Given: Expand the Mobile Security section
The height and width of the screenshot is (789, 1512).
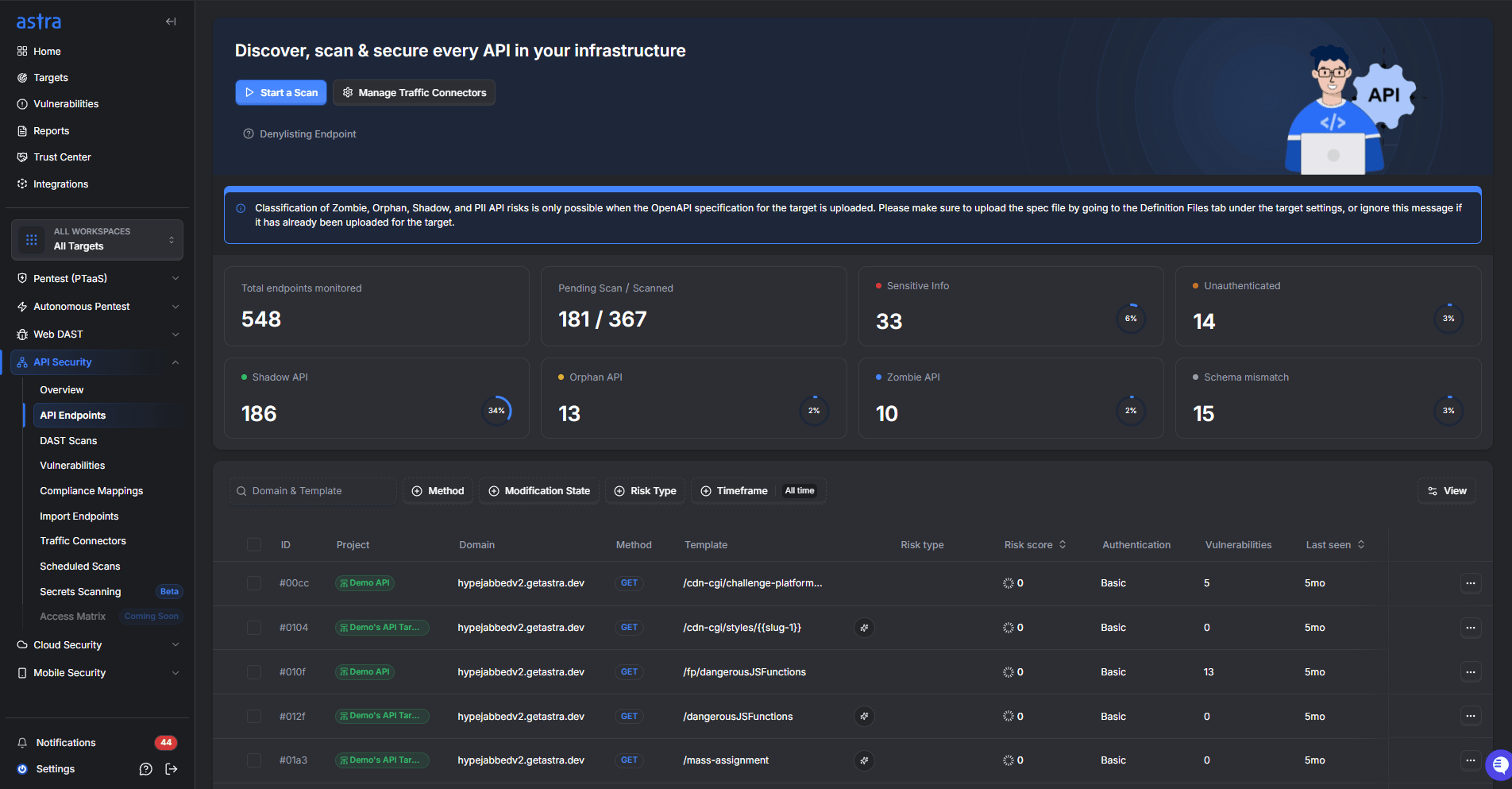Looking at the screenshot, I should pyautogui.click(x=97, y=673).
